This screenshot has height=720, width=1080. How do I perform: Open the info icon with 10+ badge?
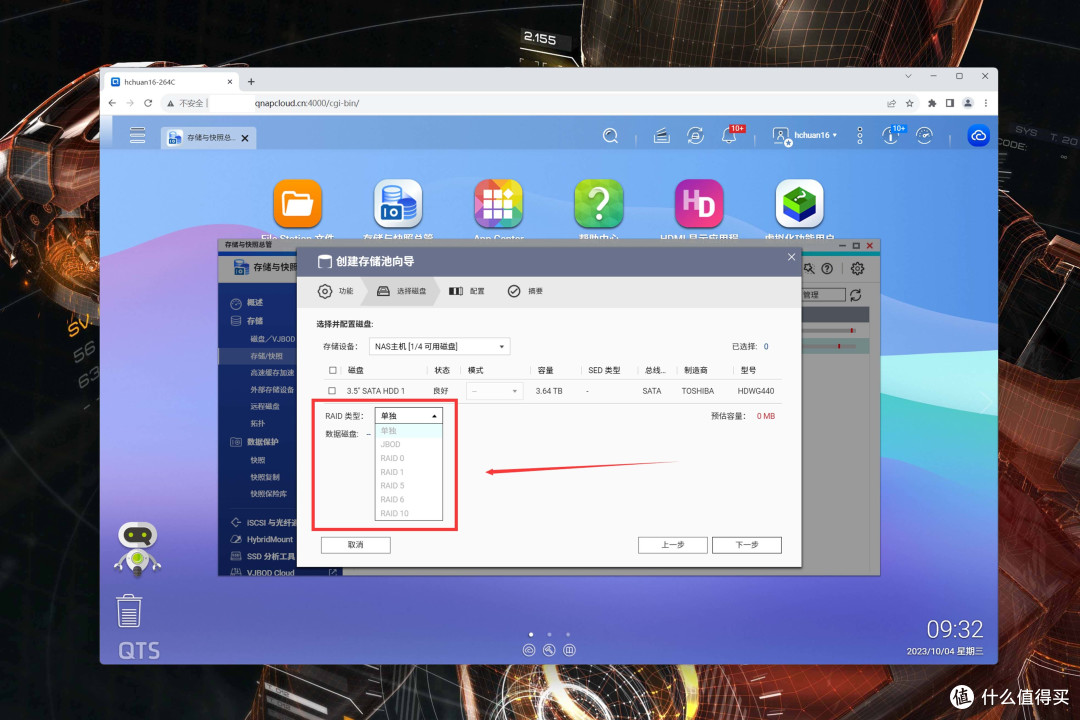(x=892, y=134)
